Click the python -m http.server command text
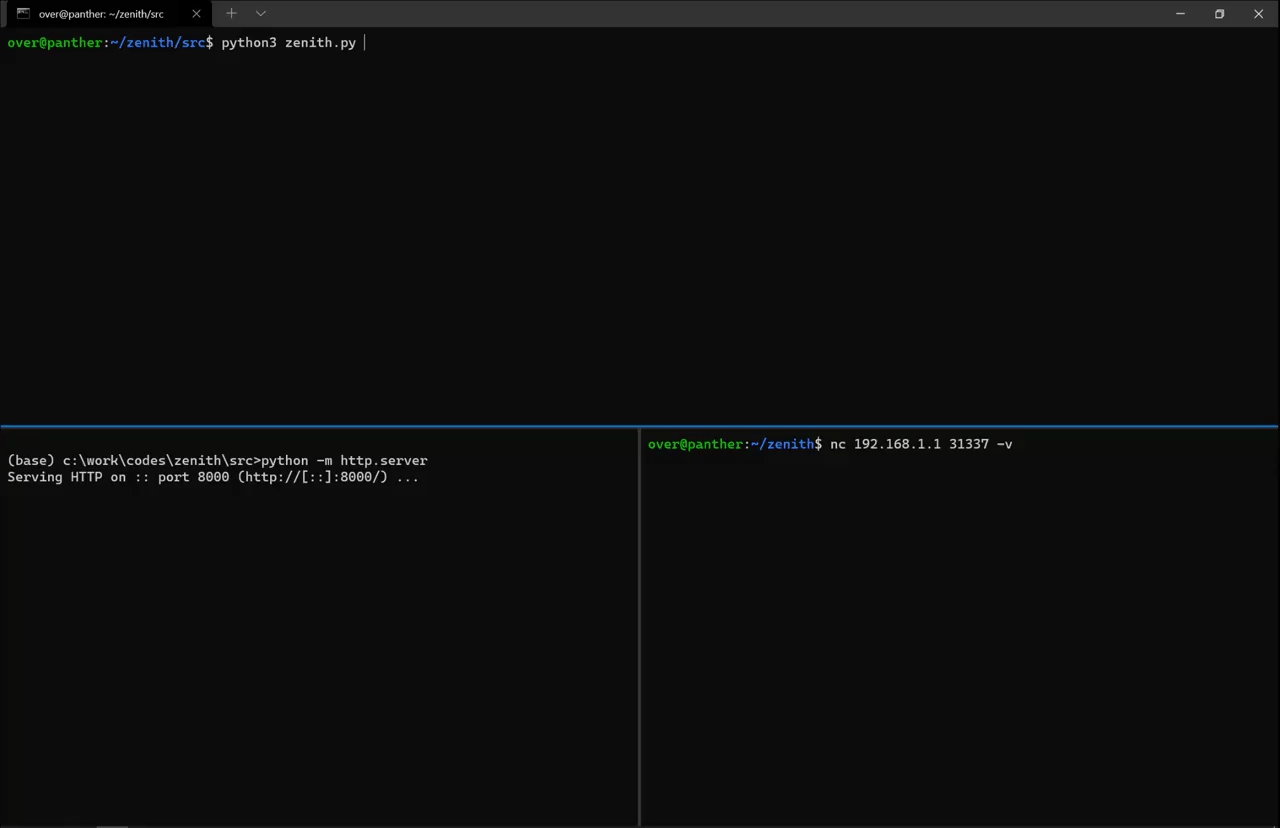 pyautogui.click(x=344, y=461)
